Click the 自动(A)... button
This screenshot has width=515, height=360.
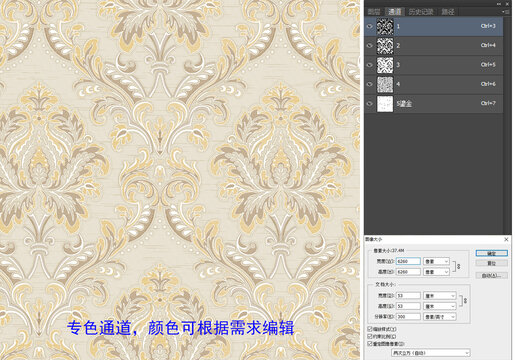pyautogui.click(x=492, y=275)
